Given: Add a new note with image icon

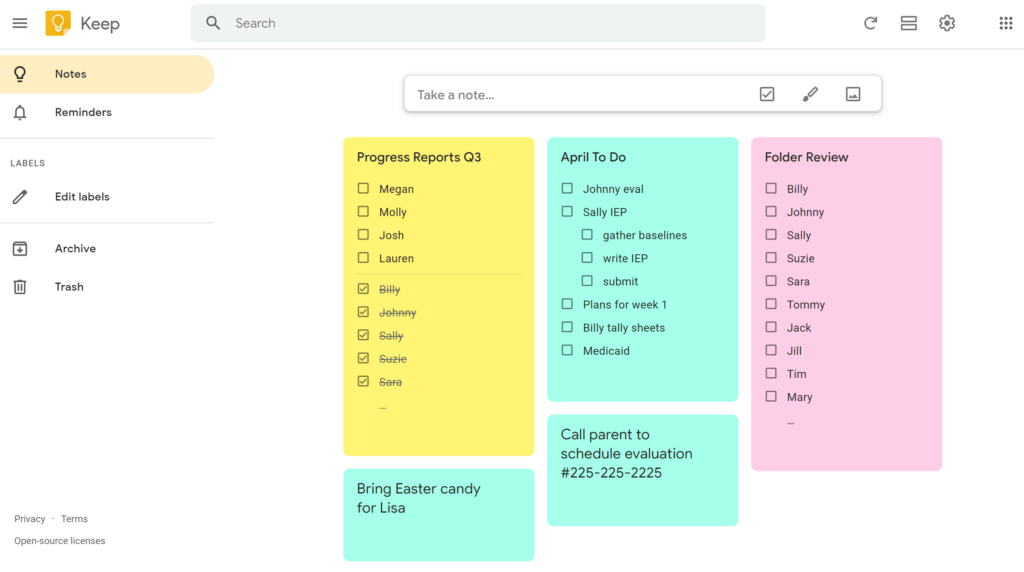Looking at the screenshot, I should click(x=853, y=94).
